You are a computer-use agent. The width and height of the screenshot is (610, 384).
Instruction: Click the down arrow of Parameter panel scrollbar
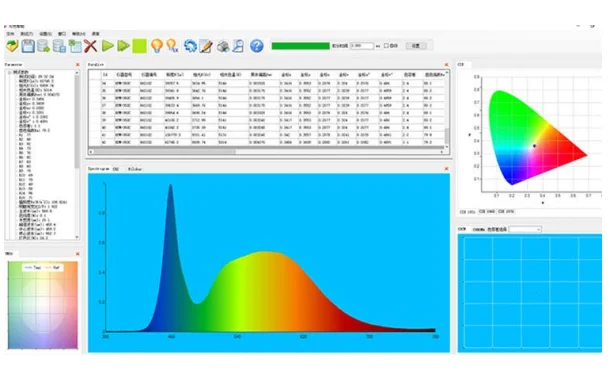77,237
